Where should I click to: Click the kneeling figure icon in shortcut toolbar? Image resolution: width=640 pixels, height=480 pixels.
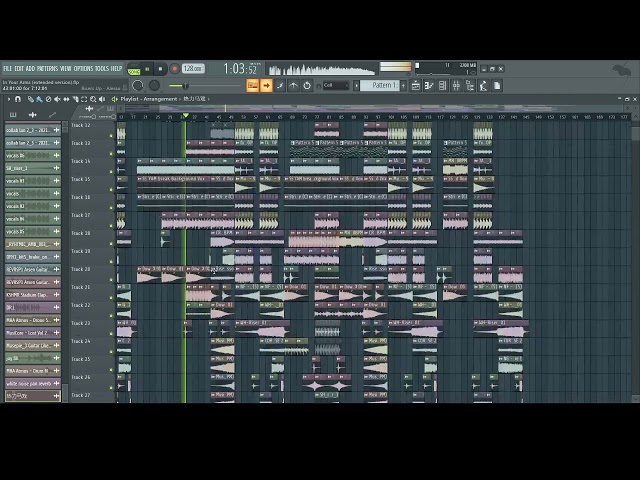click(484, 86)
